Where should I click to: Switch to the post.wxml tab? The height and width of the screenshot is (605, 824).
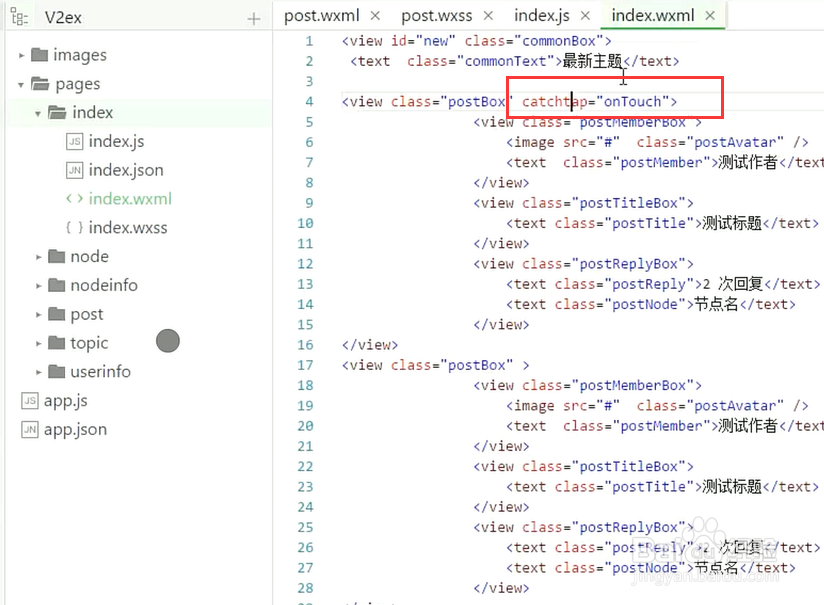(322, 16)
